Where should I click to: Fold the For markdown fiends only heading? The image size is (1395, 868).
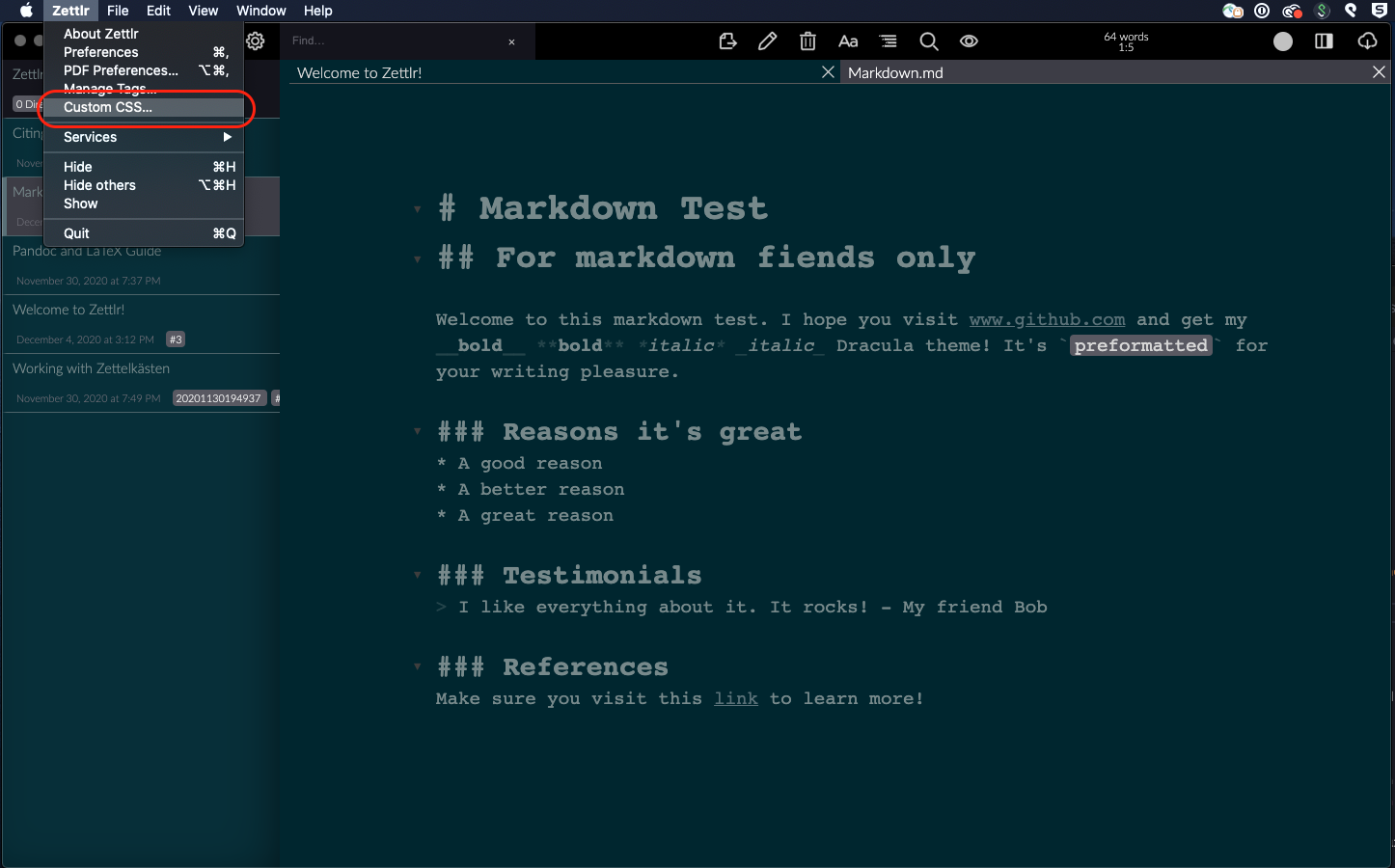click(417, 258)
